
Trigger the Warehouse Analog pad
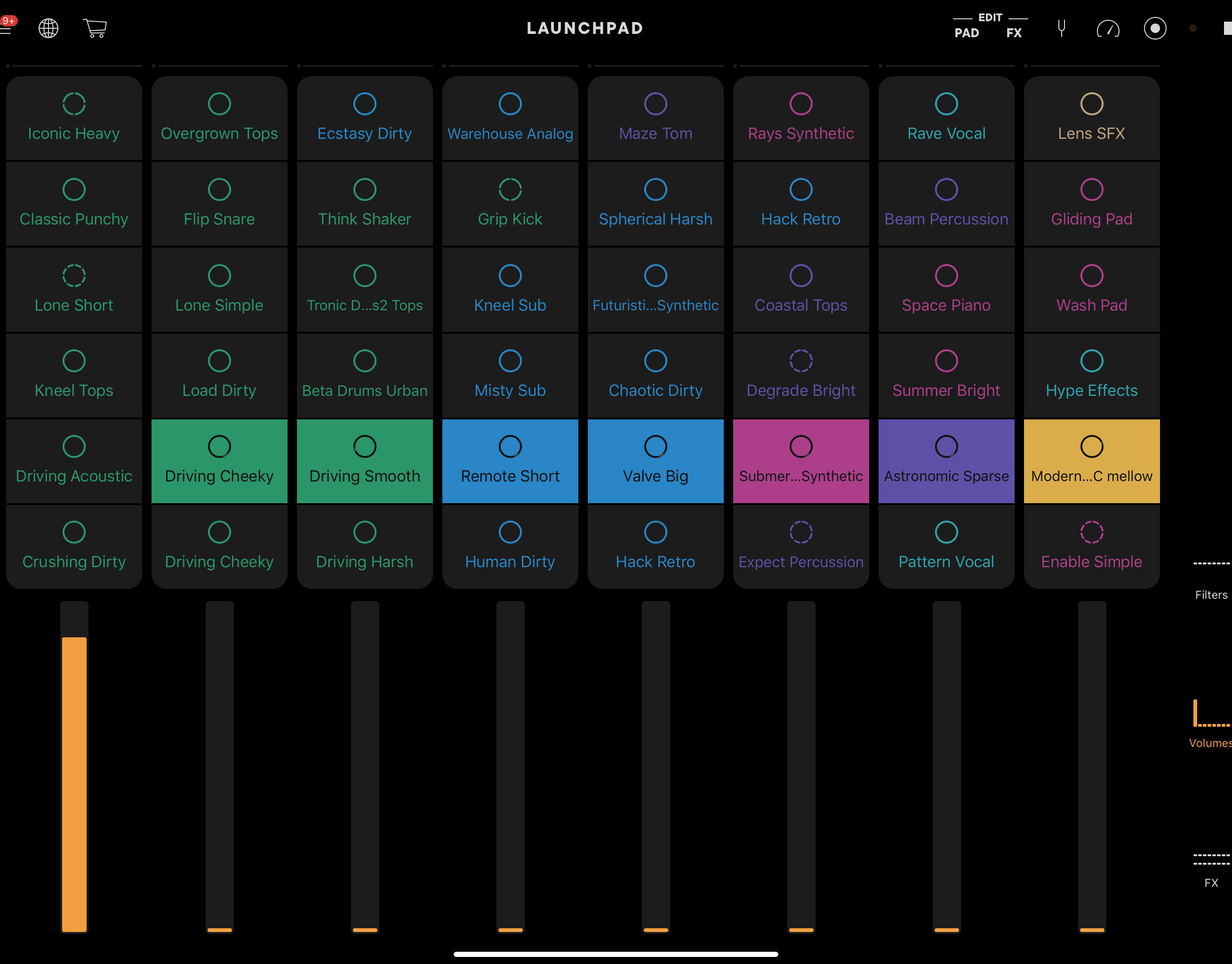510,118
